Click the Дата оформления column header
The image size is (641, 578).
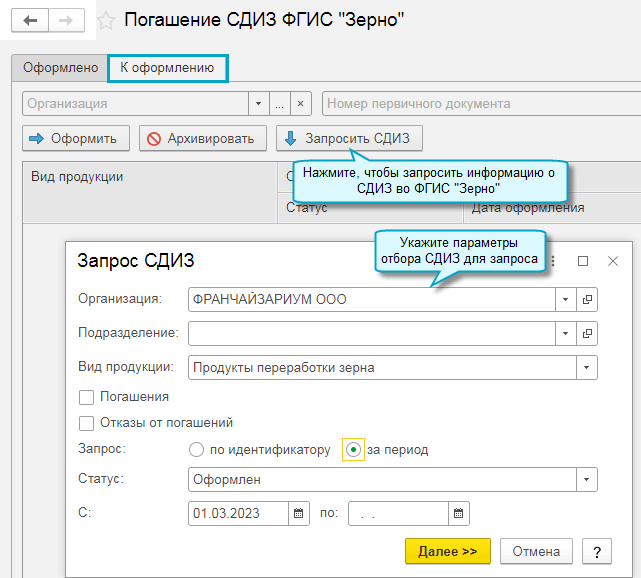click(552, 208)
